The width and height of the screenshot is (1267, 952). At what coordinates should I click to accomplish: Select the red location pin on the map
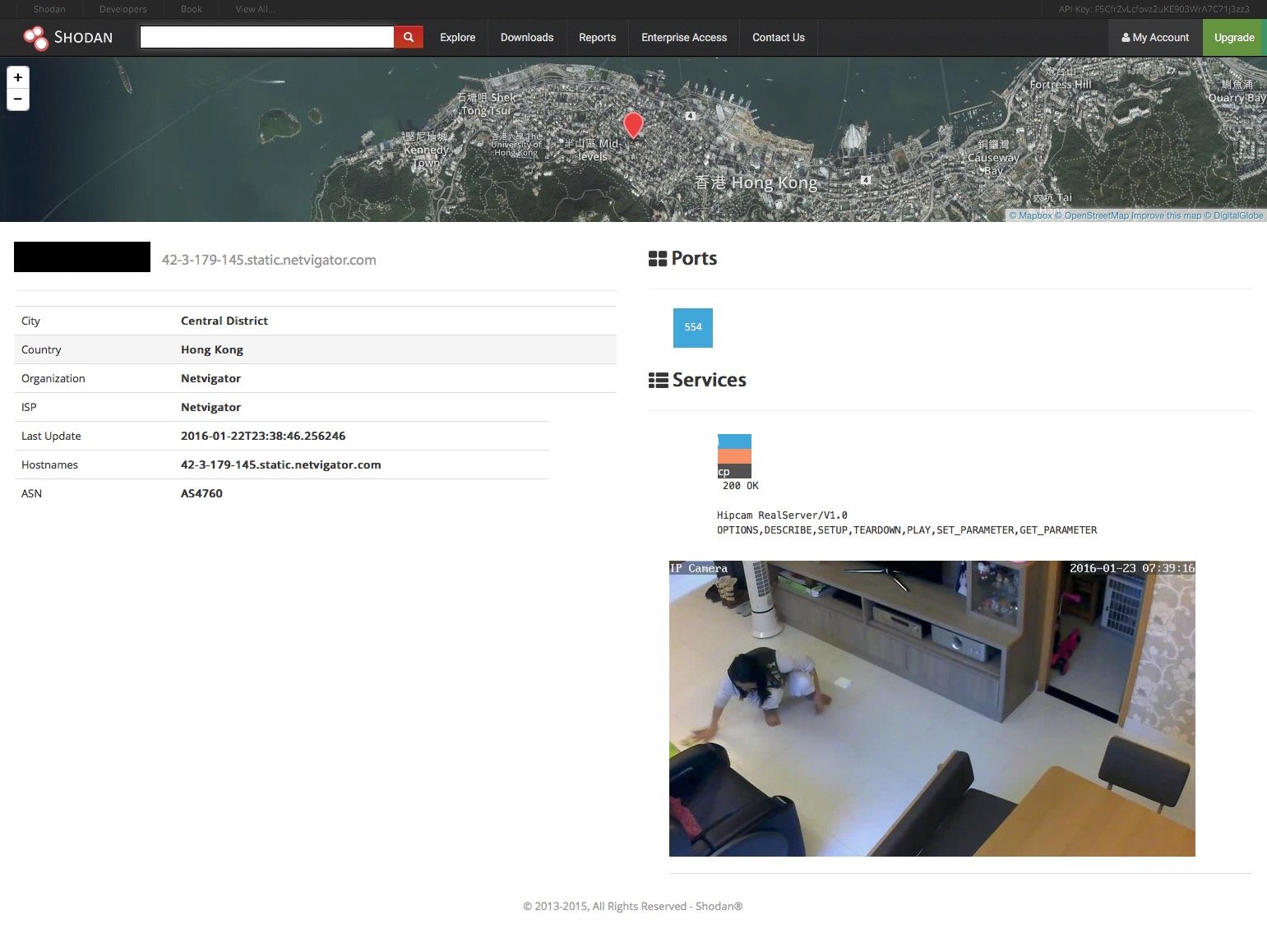633,125
